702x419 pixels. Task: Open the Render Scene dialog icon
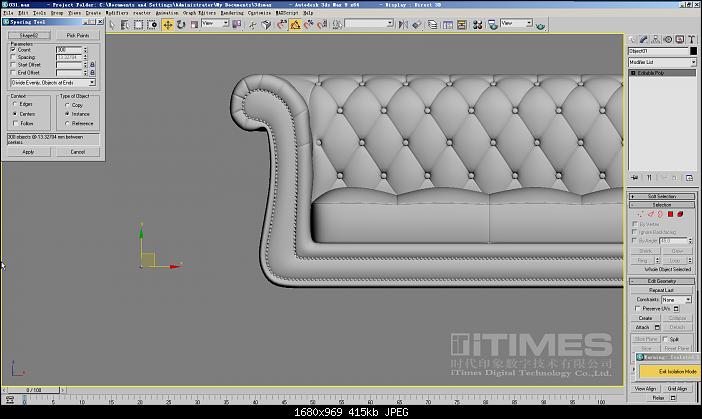[492, 25]
